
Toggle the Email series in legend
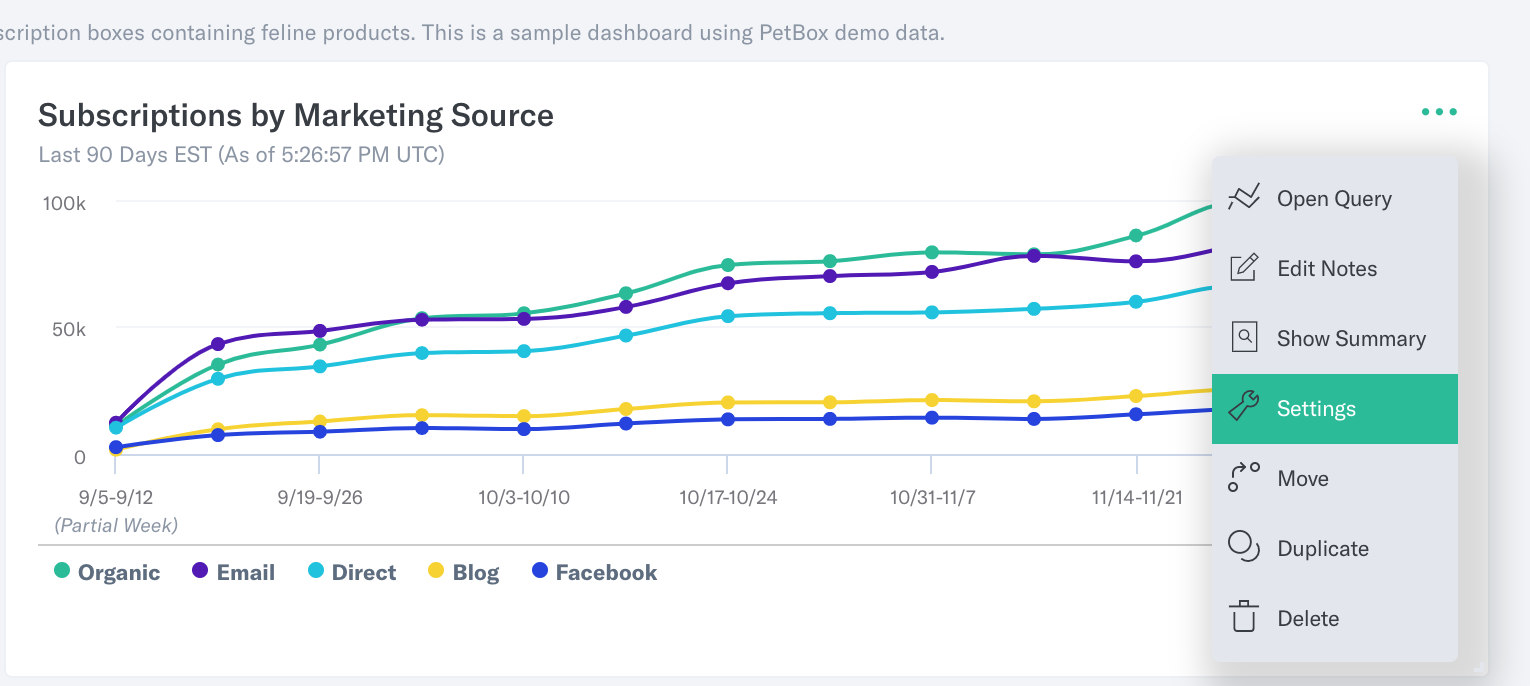pos(232,572)
